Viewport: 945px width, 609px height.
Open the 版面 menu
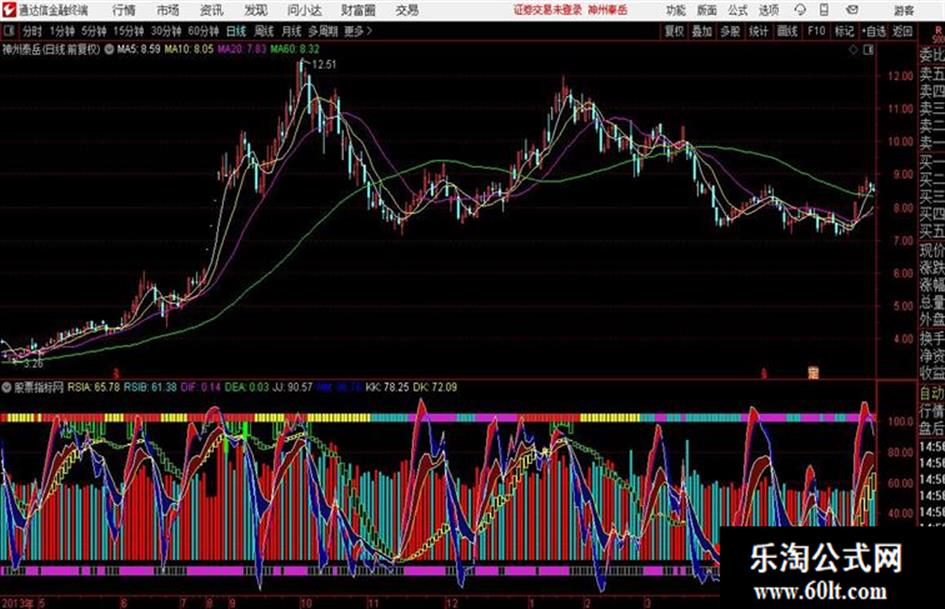[706, 10]
